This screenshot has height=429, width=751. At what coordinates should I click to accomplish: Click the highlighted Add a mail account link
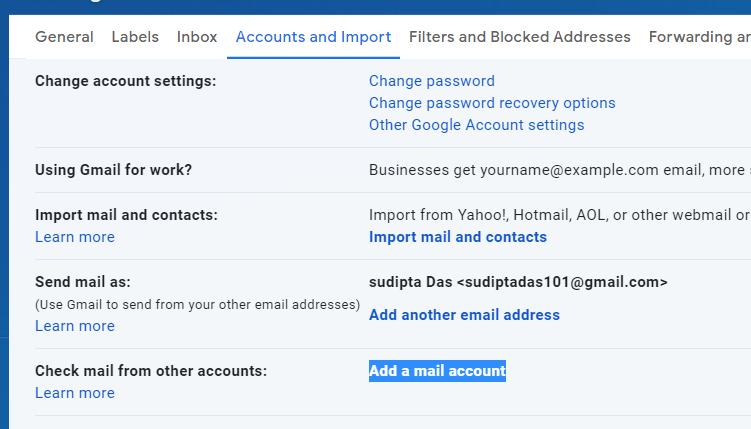(437, 371)
